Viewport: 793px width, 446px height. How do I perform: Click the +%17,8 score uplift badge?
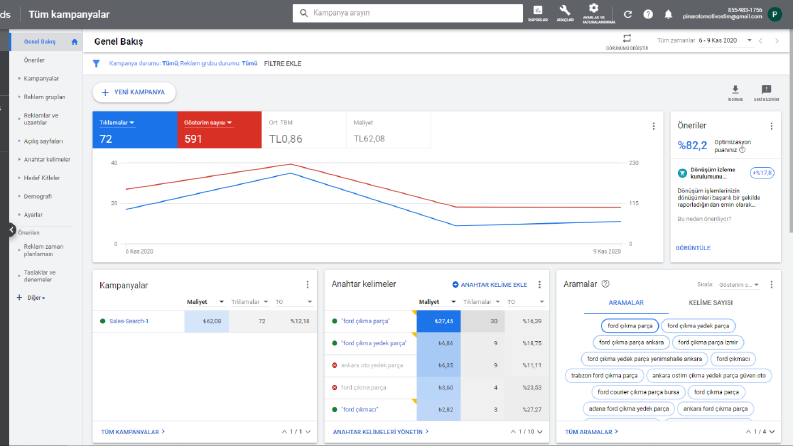pos(762,173)
